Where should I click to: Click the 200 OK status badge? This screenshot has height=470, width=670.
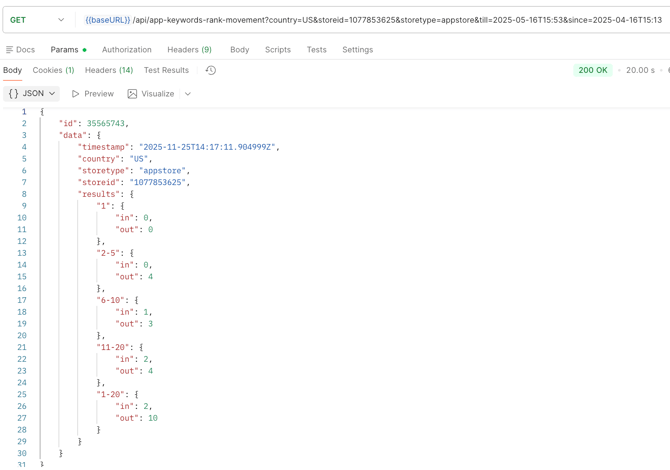pyautogui.click(x=593, y=71)
